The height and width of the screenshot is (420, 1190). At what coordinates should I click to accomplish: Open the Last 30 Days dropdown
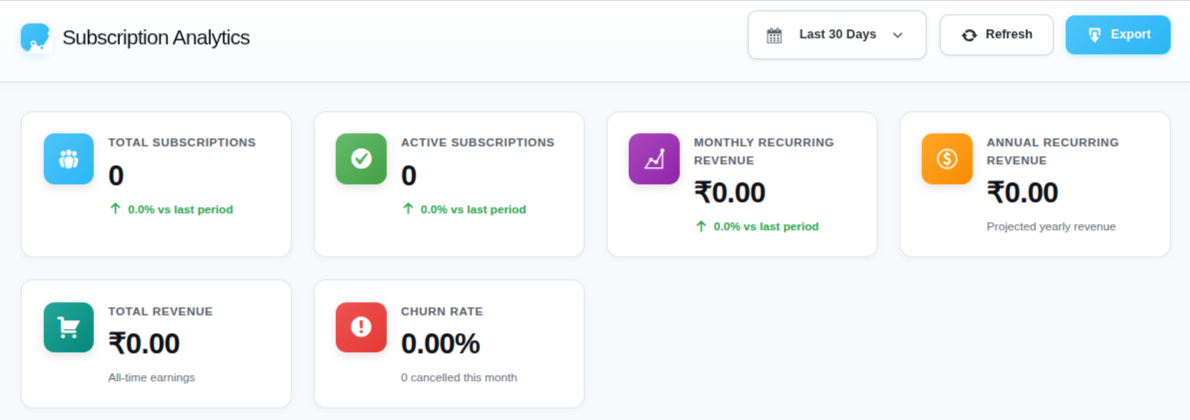(x=837, y=35)
